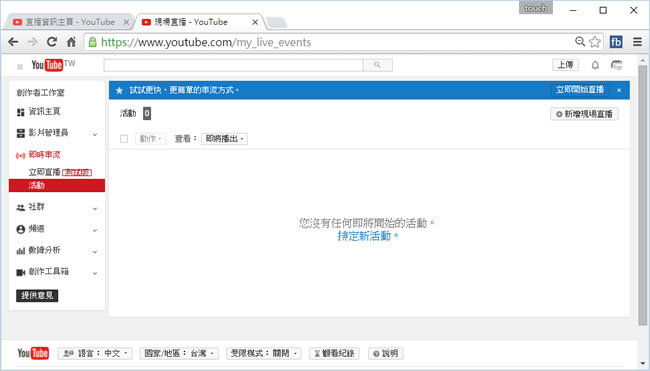This screenshot has width=650, height=371.
Task: Click the 影片管理員 sidebar icon
Action: coord(21,133)
